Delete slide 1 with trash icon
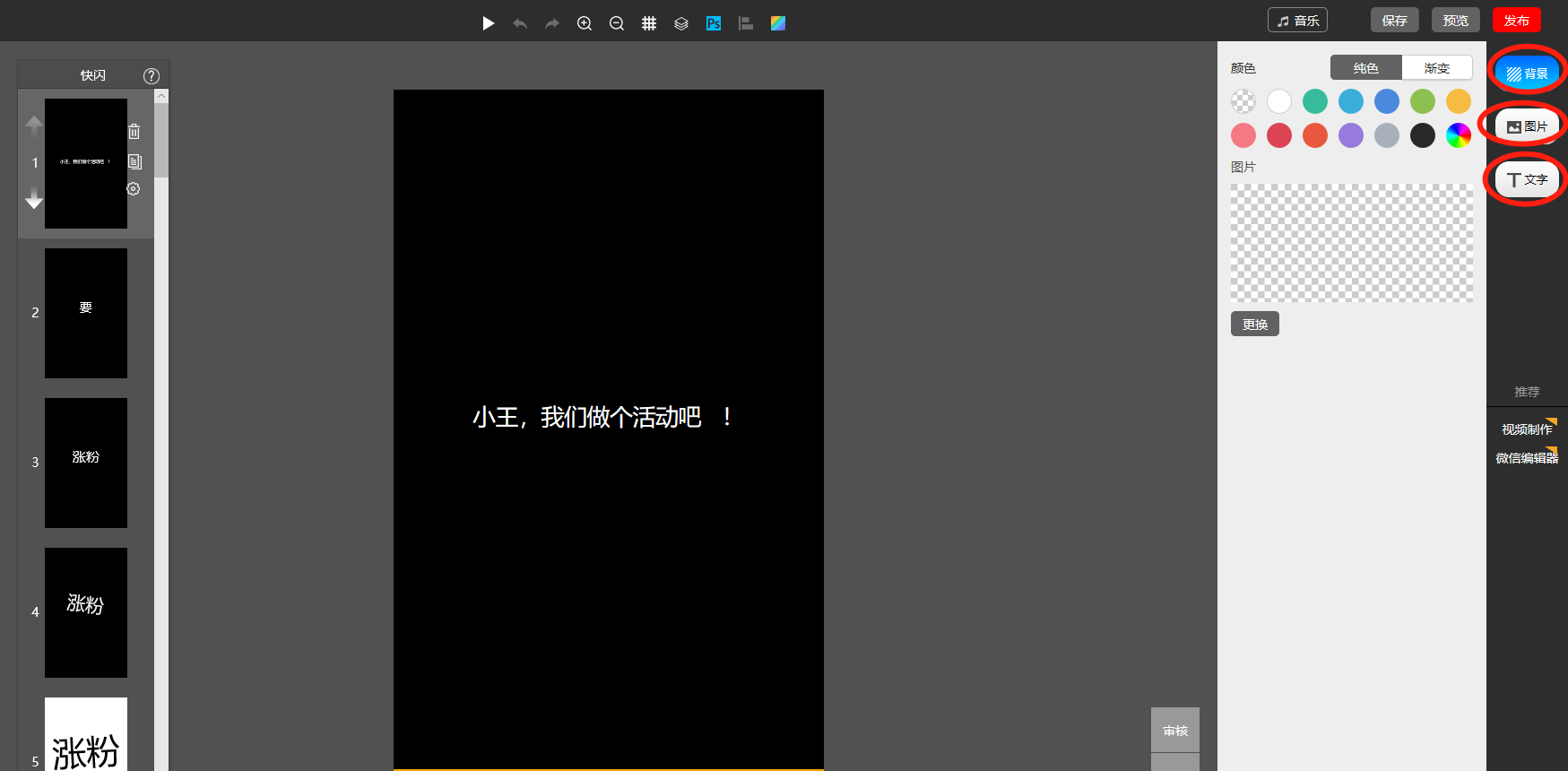 coord(134,132)
